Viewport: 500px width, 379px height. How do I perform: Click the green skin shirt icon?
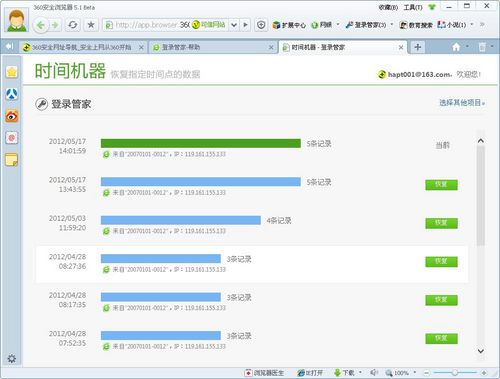point(432,7)
